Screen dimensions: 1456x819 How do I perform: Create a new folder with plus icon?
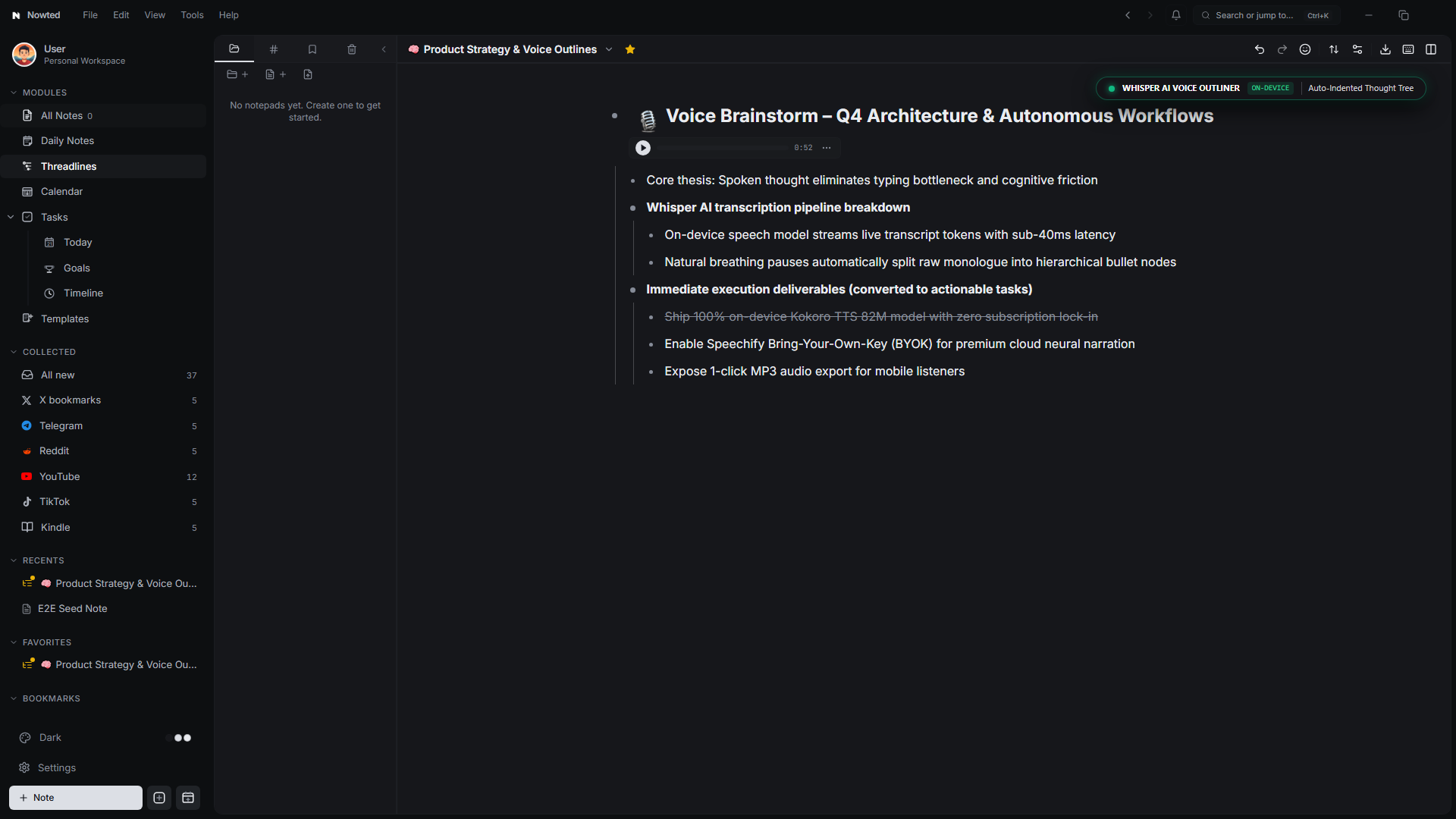click(237, 74)
